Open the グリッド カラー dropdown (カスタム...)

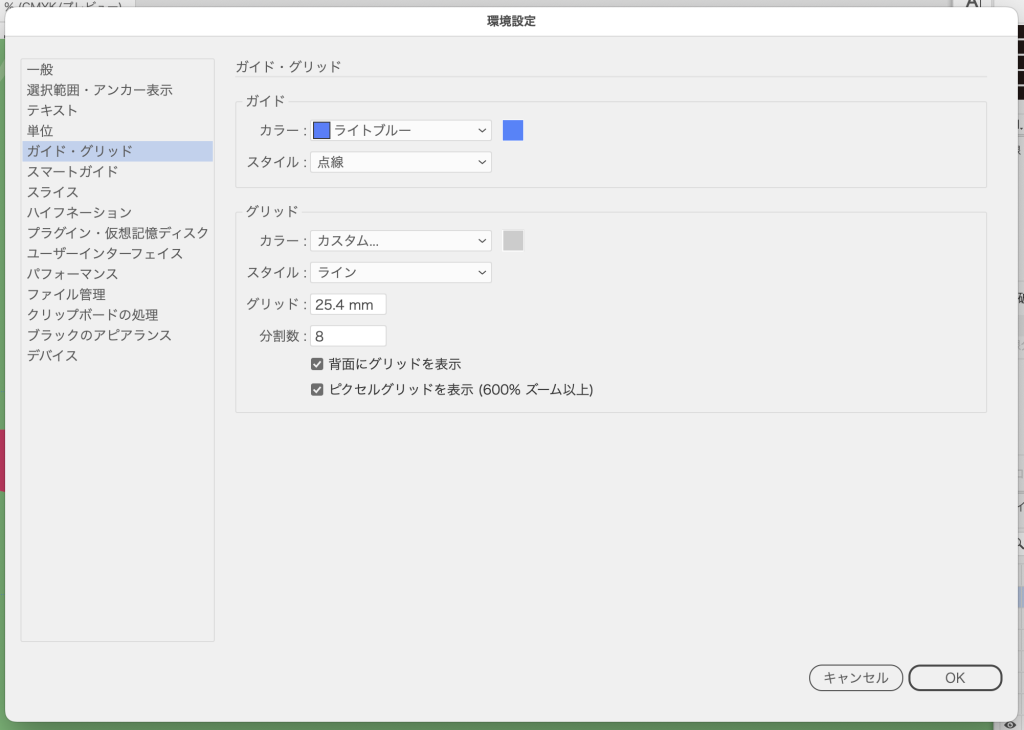401,240
